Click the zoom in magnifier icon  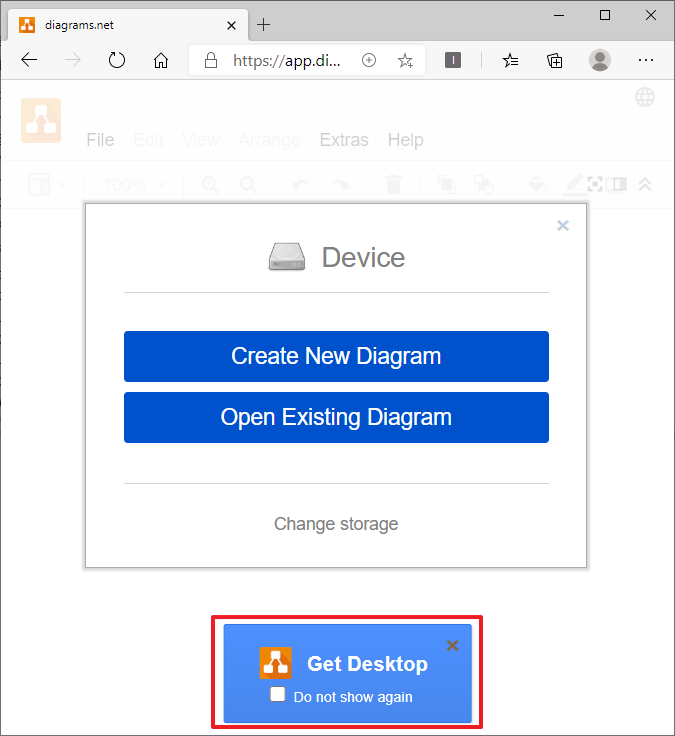point(210,185)
